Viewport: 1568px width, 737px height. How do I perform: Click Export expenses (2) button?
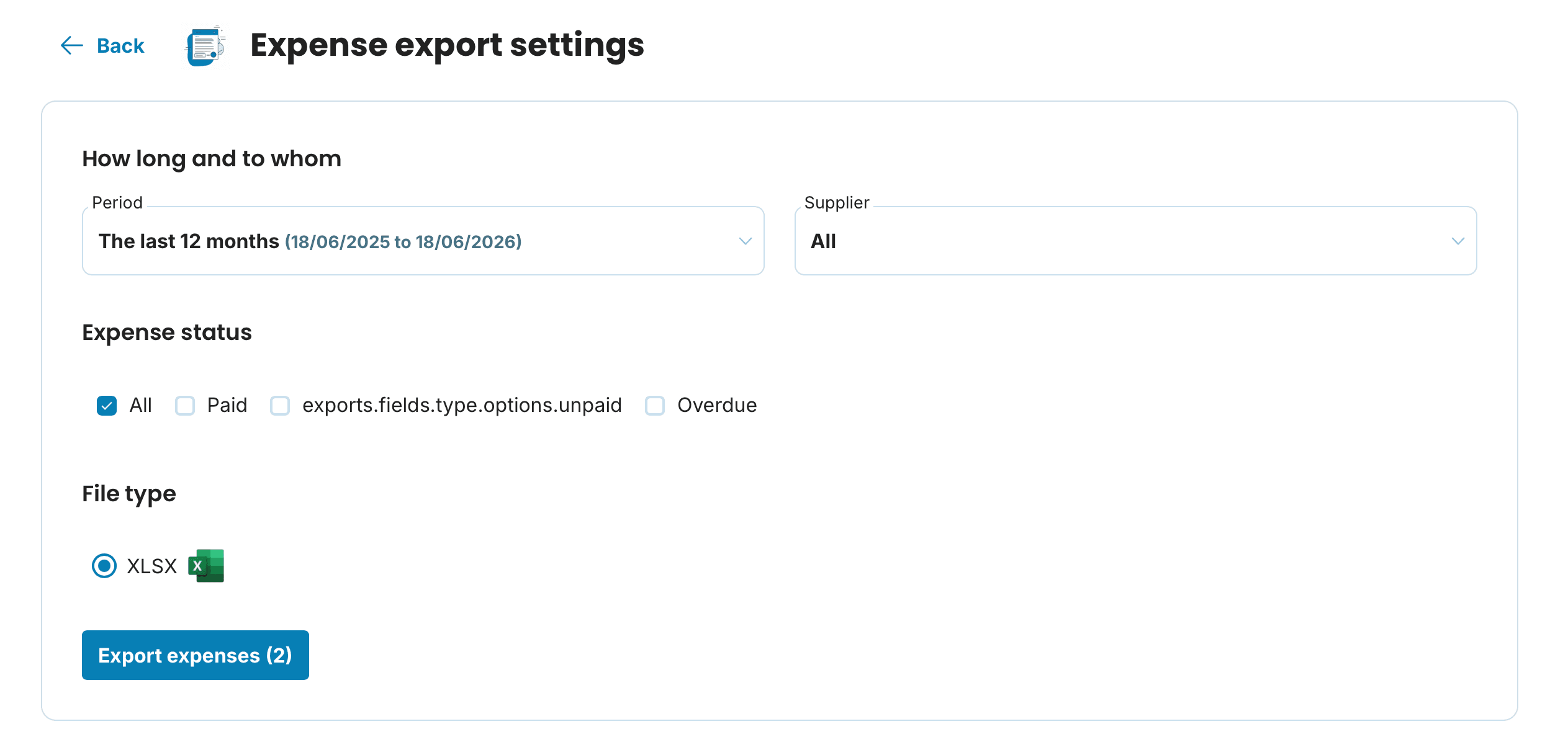(196, 655)
